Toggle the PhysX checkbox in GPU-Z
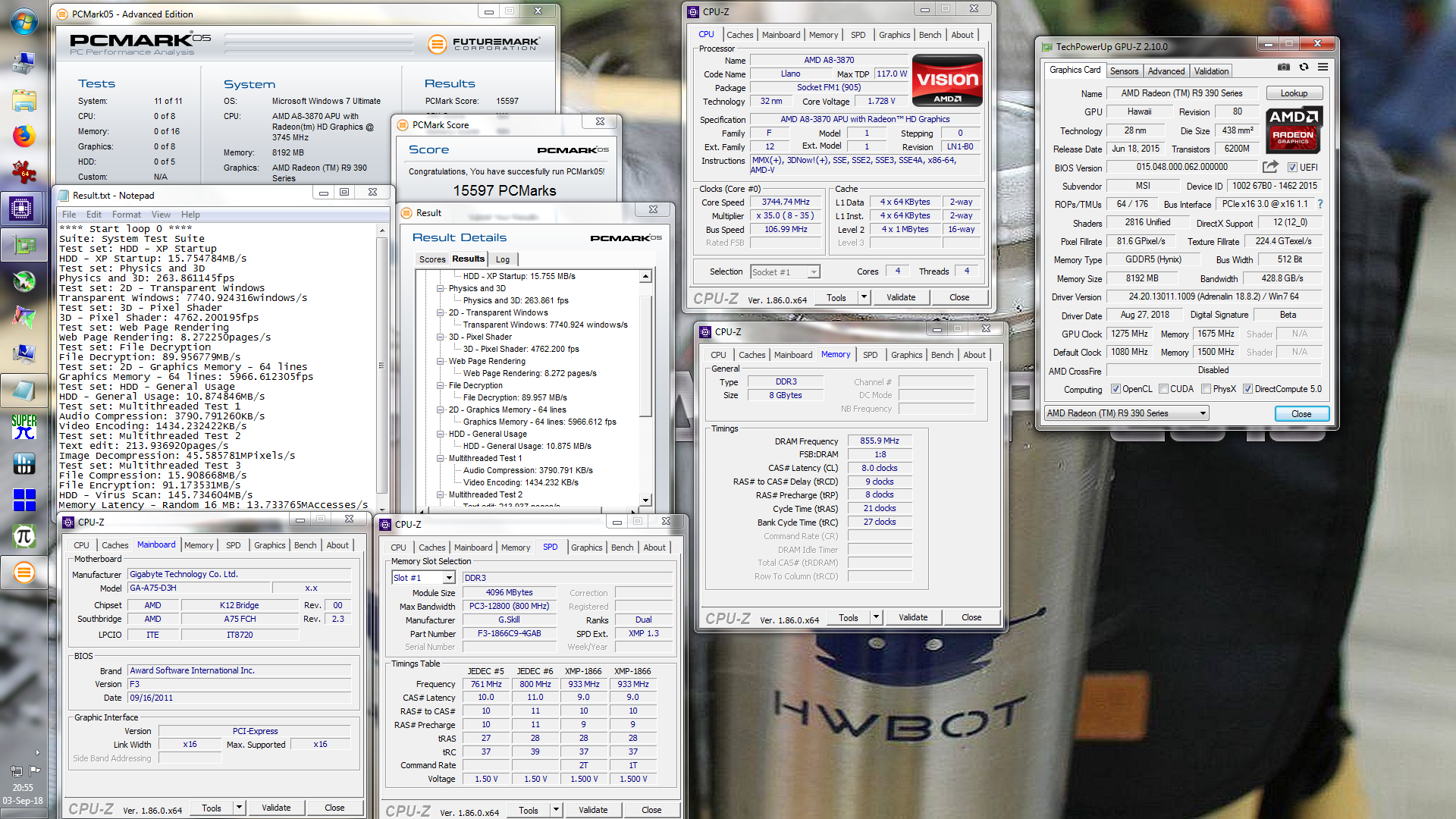Screen dimensions: 1456x819 (x=1206, y=389)
